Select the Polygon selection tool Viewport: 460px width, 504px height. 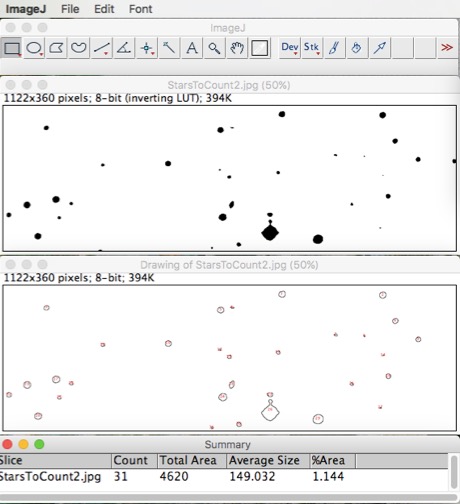coord(56,48)
